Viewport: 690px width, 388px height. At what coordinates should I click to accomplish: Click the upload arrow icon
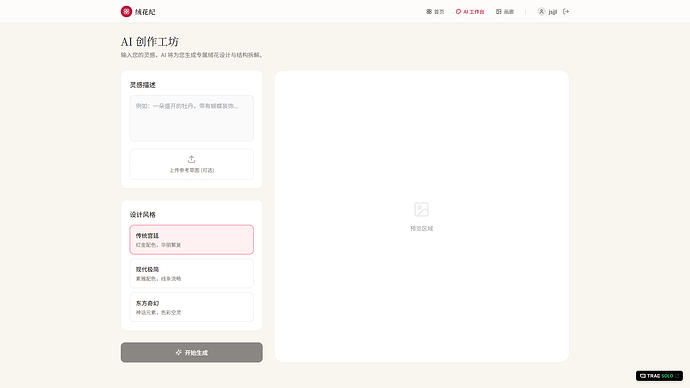pos(191,159)
